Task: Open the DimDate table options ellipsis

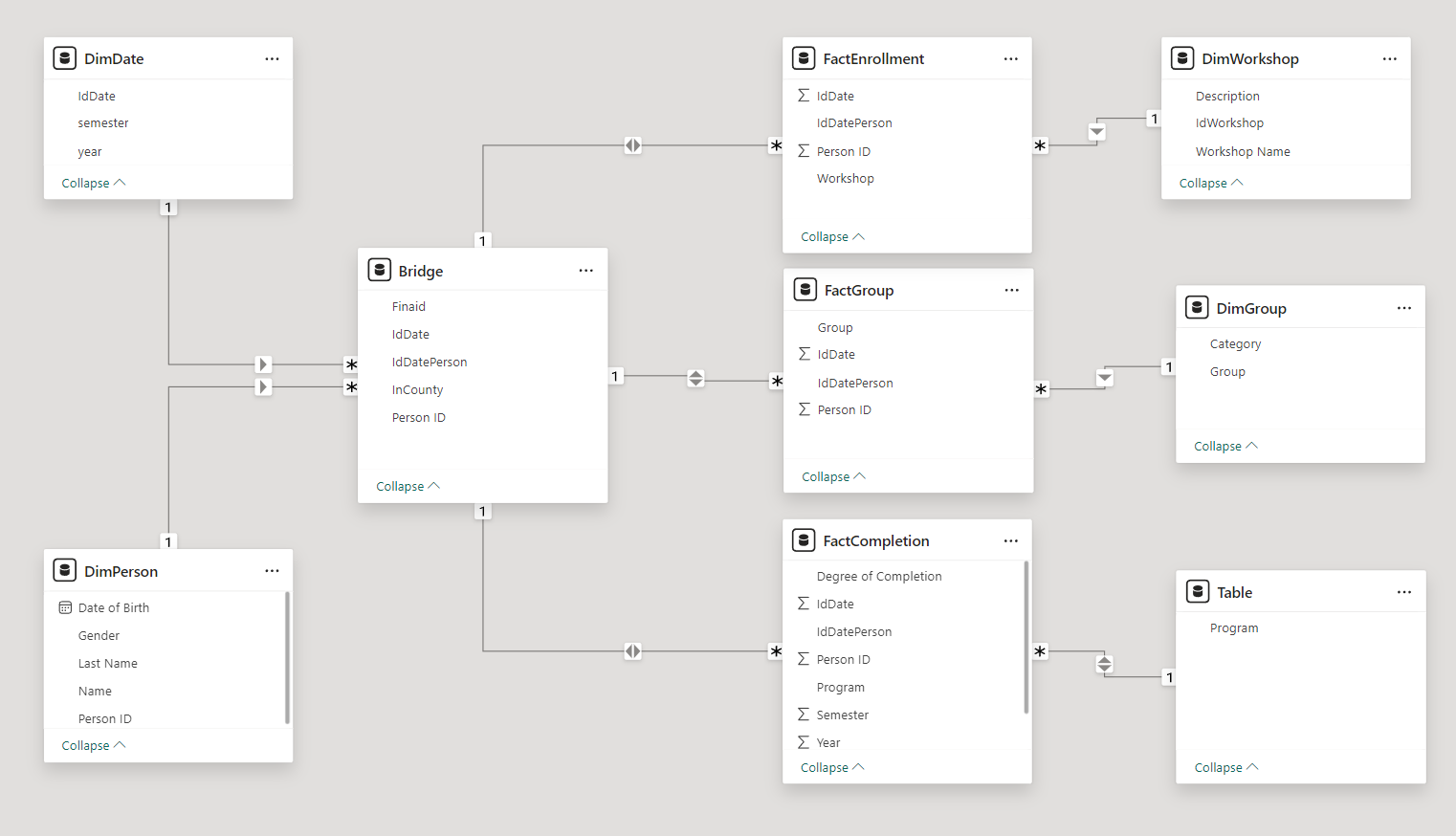Action: click(x=272, y=59)
